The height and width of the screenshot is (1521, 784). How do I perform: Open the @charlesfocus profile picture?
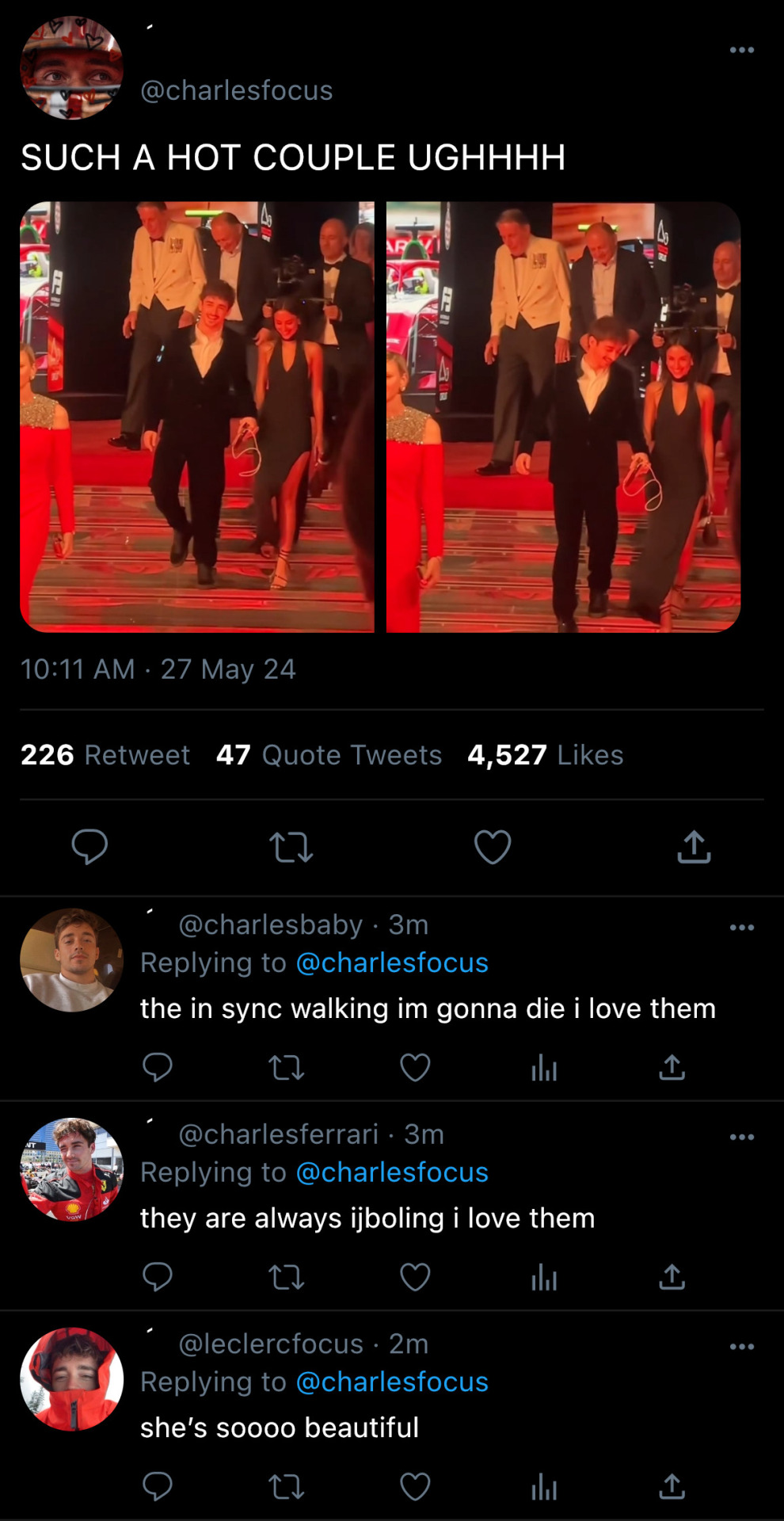pos(71,68)
